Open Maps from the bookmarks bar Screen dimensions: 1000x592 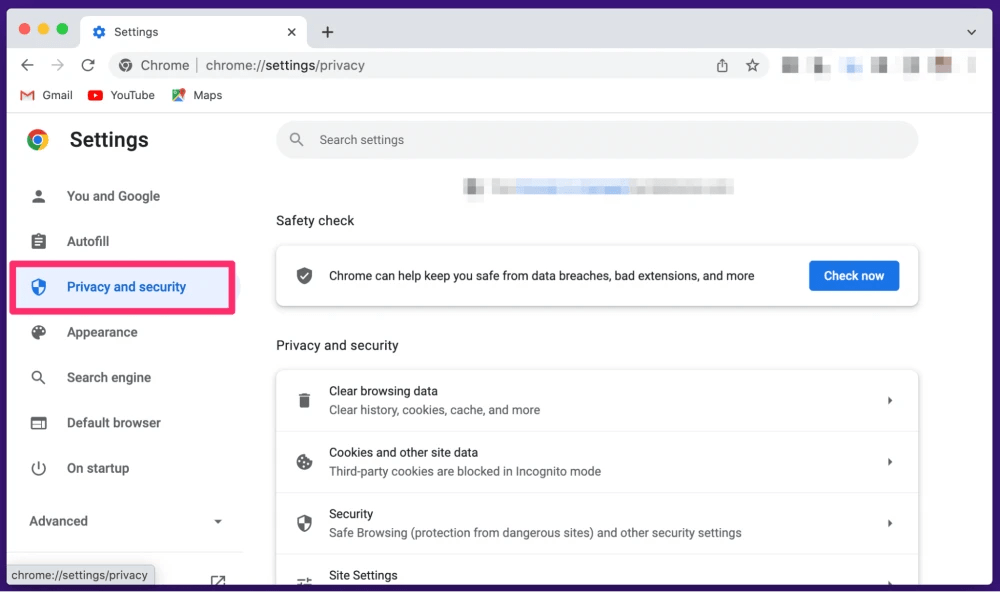pos(197,95)
